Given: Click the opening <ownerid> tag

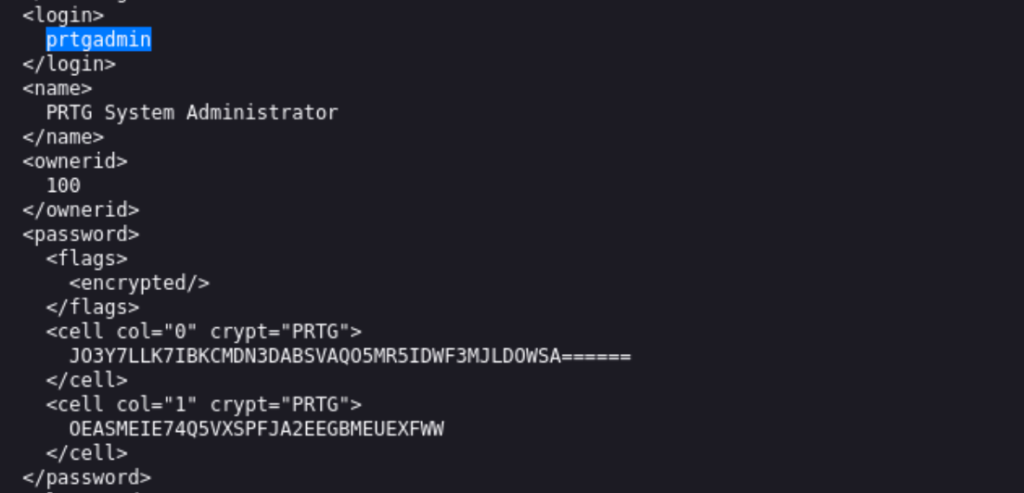Looking at the screenshot, I should (x=75, y=161).
